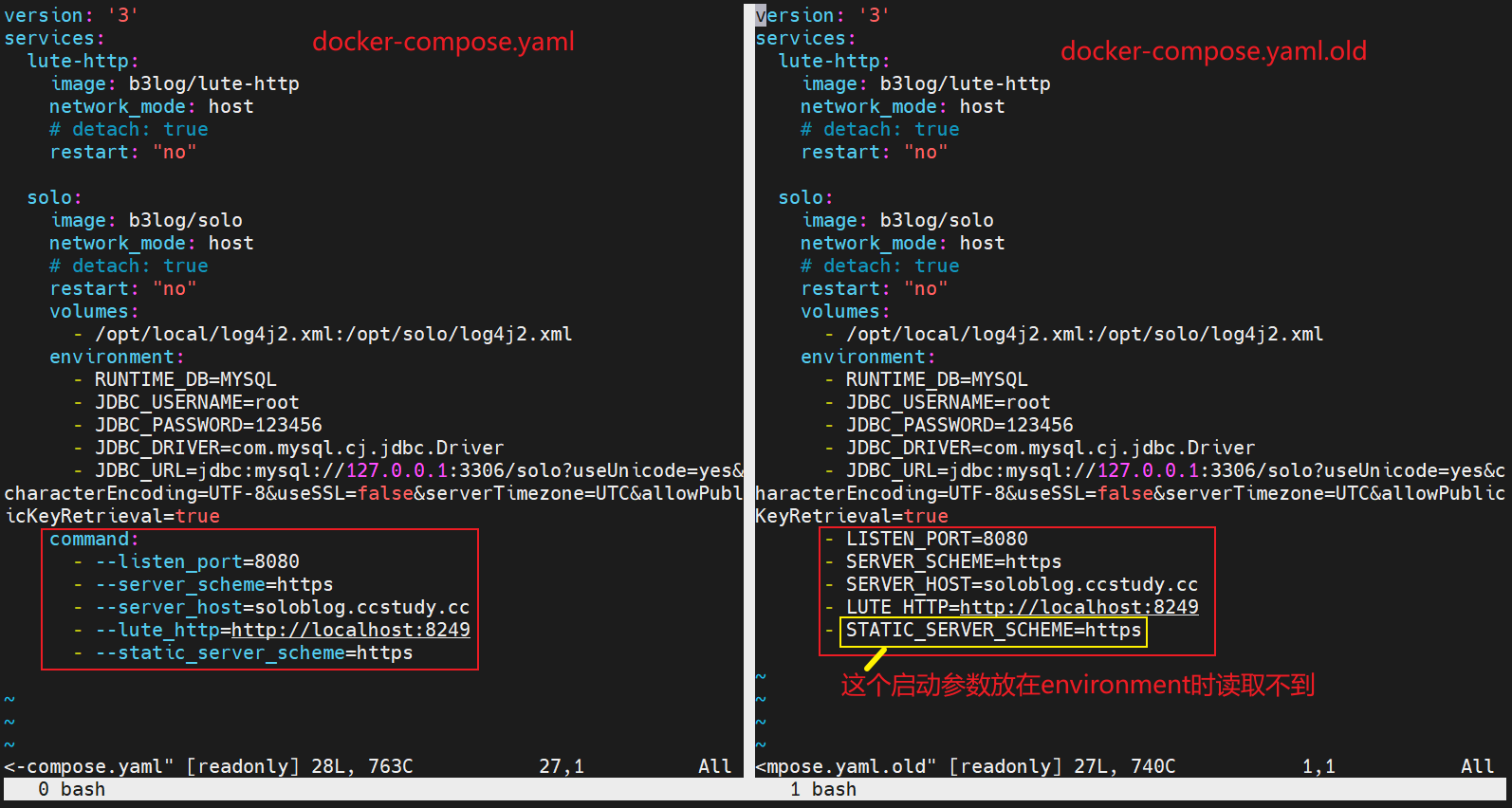
Task: Switch to the '1 bash' window tab
Action: click(823, 789)
